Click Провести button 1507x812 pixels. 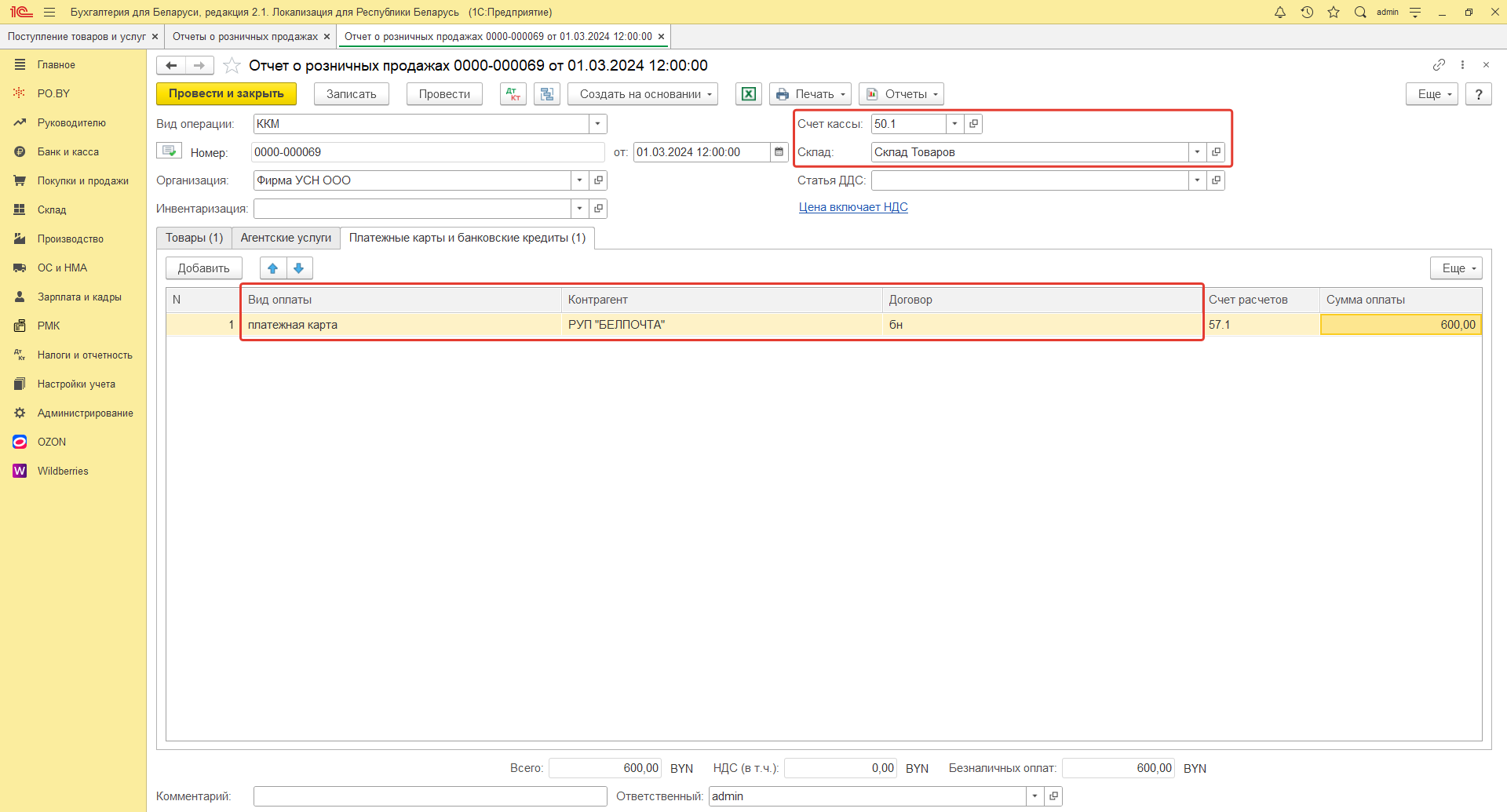point(444,94)
